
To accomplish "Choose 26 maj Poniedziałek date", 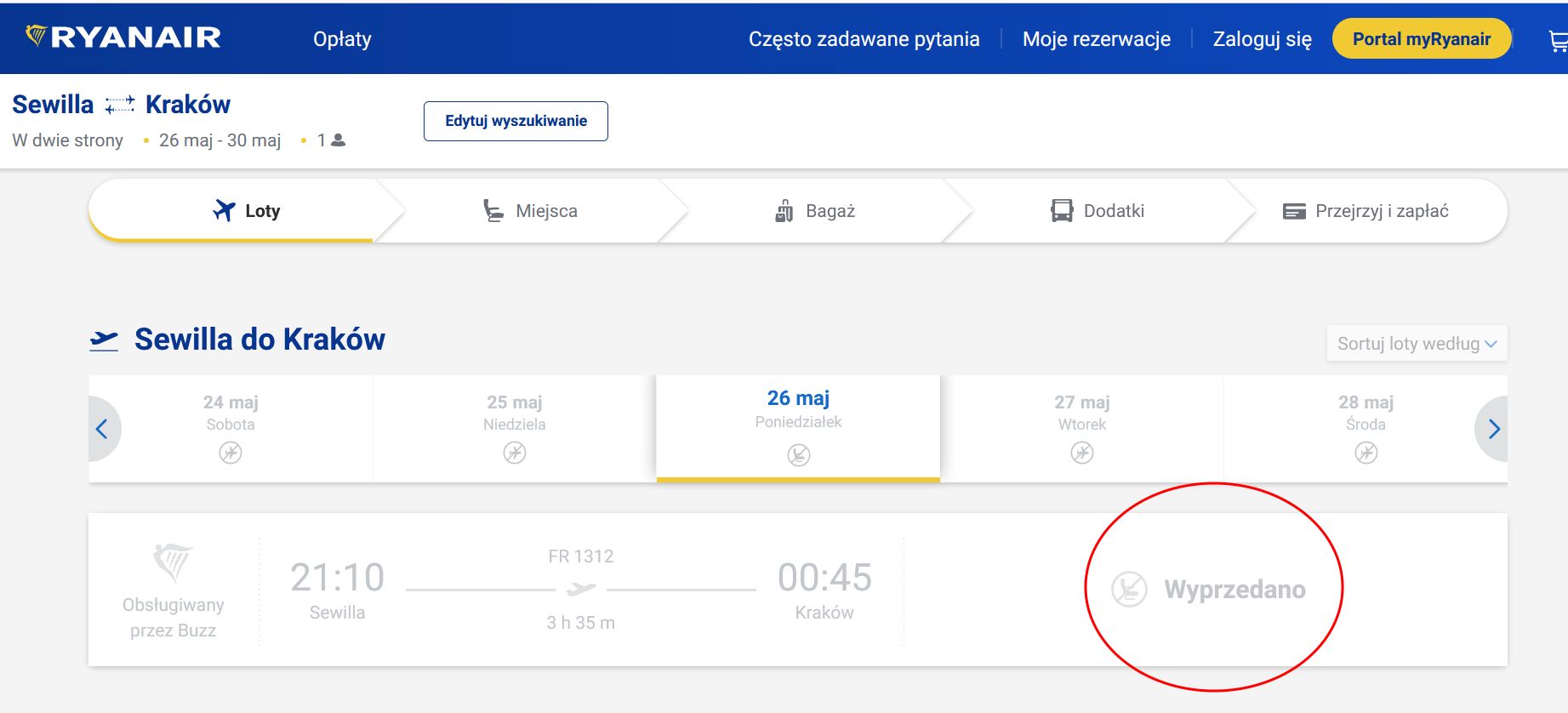I will click(x=798, y=429).
